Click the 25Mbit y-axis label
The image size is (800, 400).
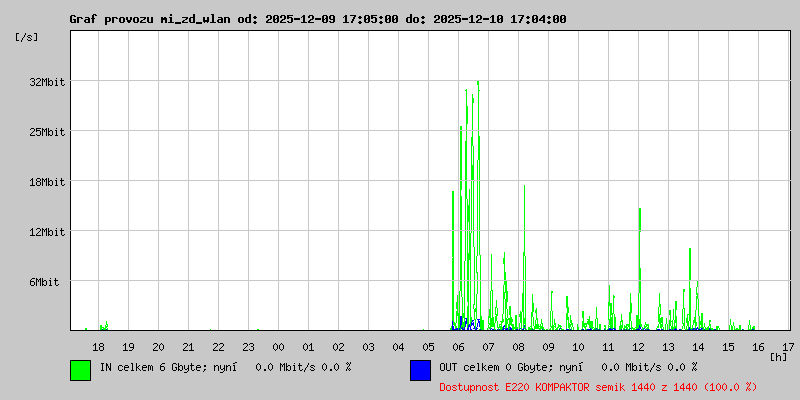(x=46, y=132)
